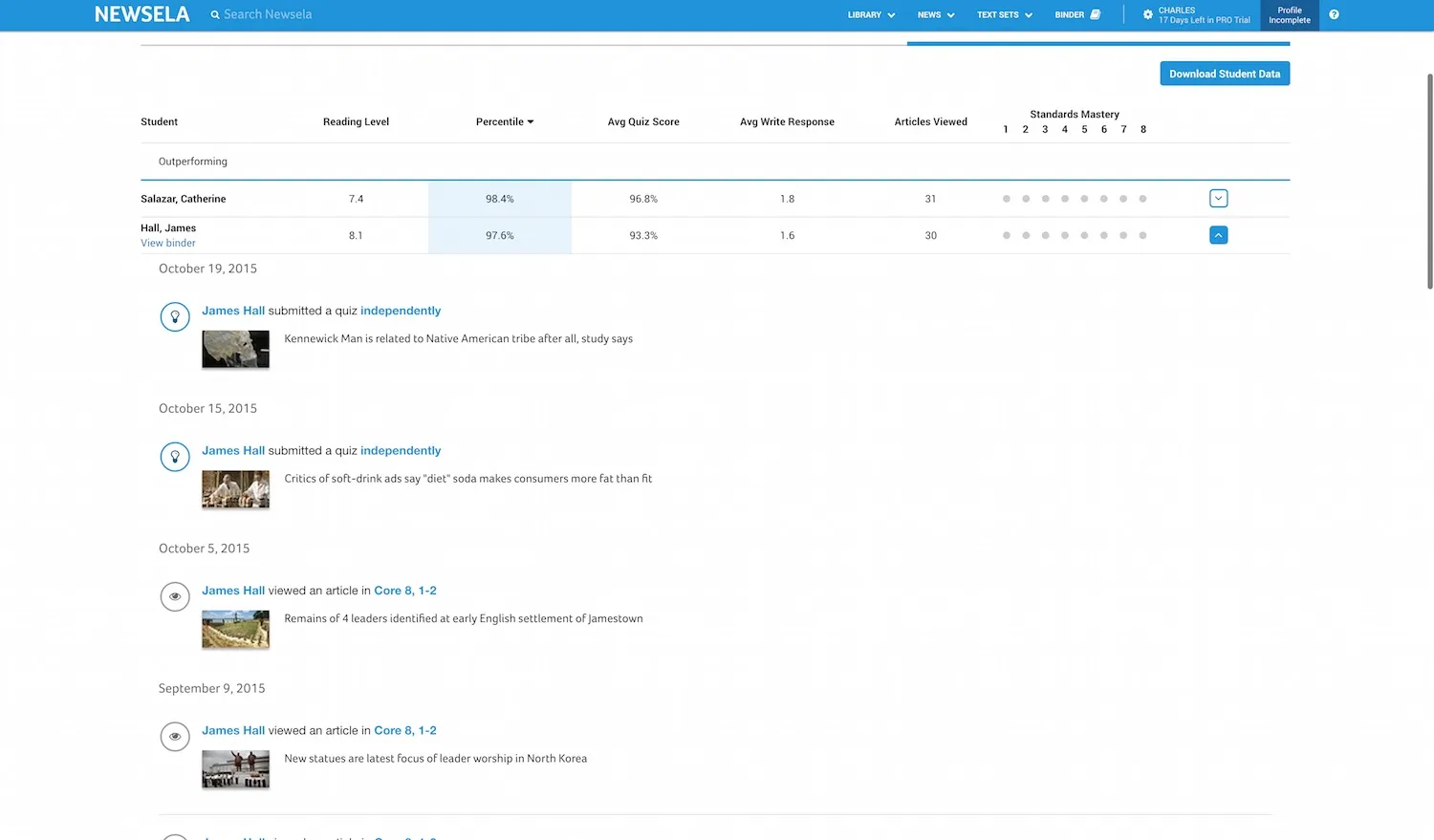The width and height of the screenshot is (1434, 840).
Task: Open the Library dropdown menu
Action: tap(871, 15)
